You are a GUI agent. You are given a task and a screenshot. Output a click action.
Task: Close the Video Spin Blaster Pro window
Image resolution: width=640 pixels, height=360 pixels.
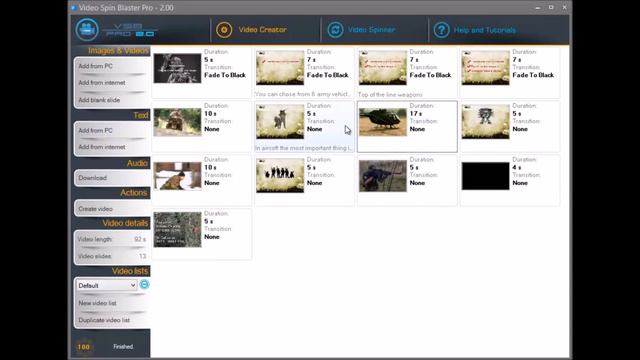564,7
